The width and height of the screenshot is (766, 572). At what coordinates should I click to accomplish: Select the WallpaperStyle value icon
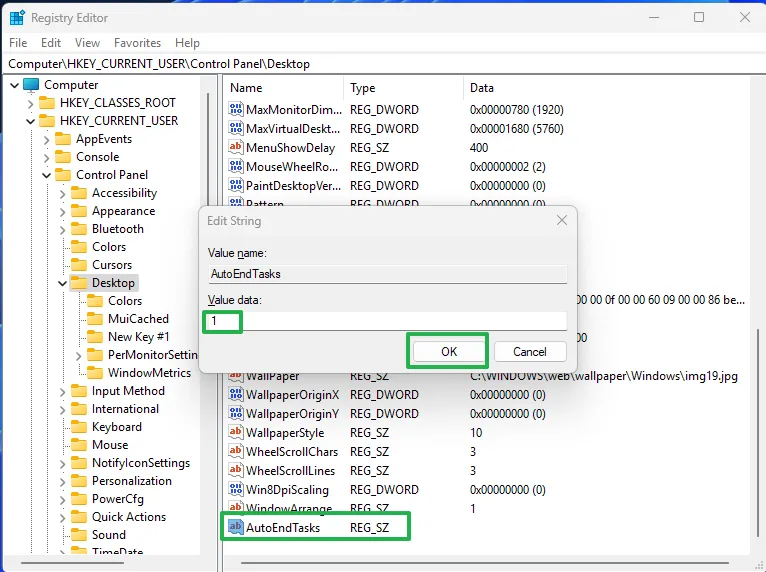tap(236, 433)
